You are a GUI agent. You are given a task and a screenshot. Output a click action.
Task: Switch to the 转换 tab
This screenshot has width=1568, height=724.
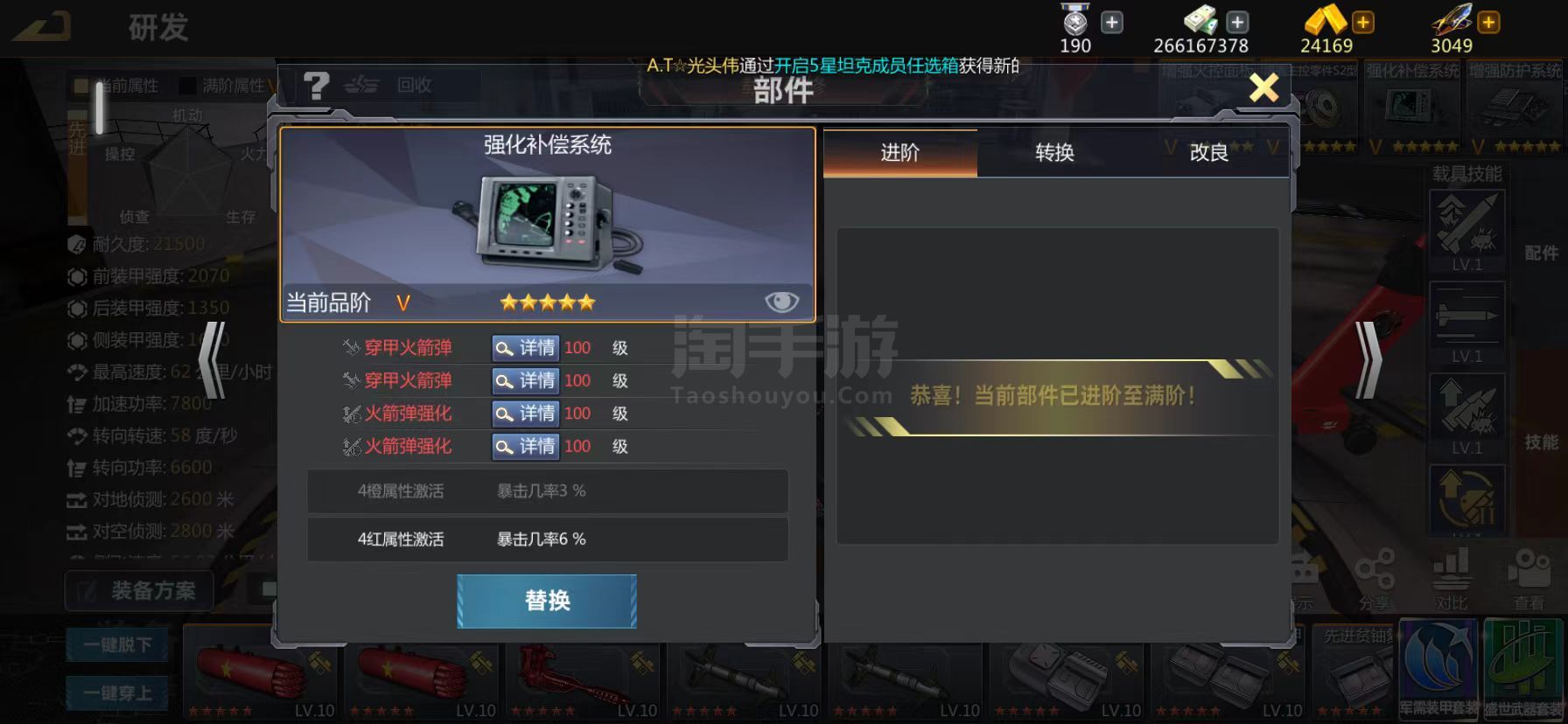pos(1054,153)
